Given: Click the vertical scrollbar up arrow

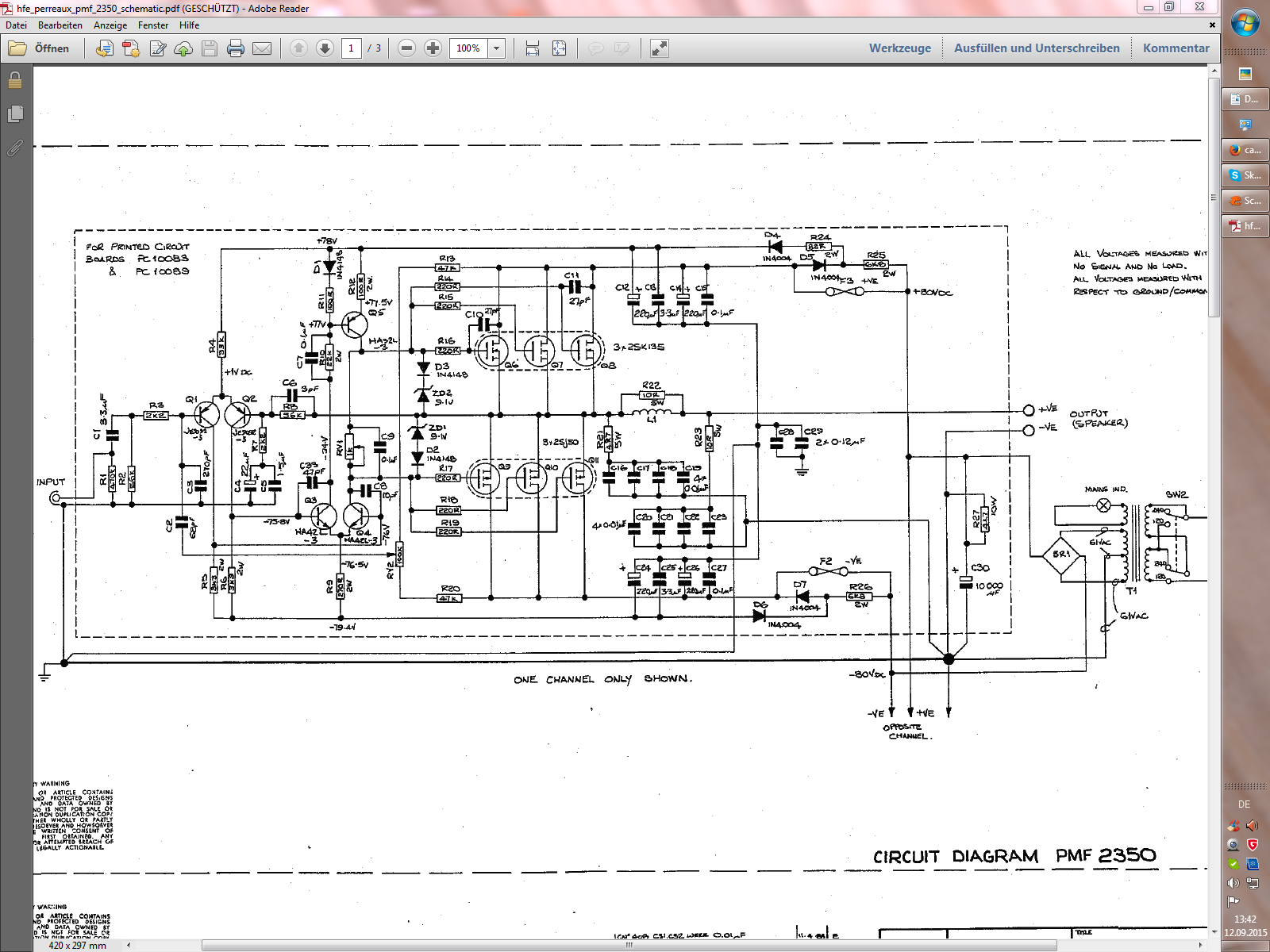Looking at the screenshot, I should (1214, 71).
